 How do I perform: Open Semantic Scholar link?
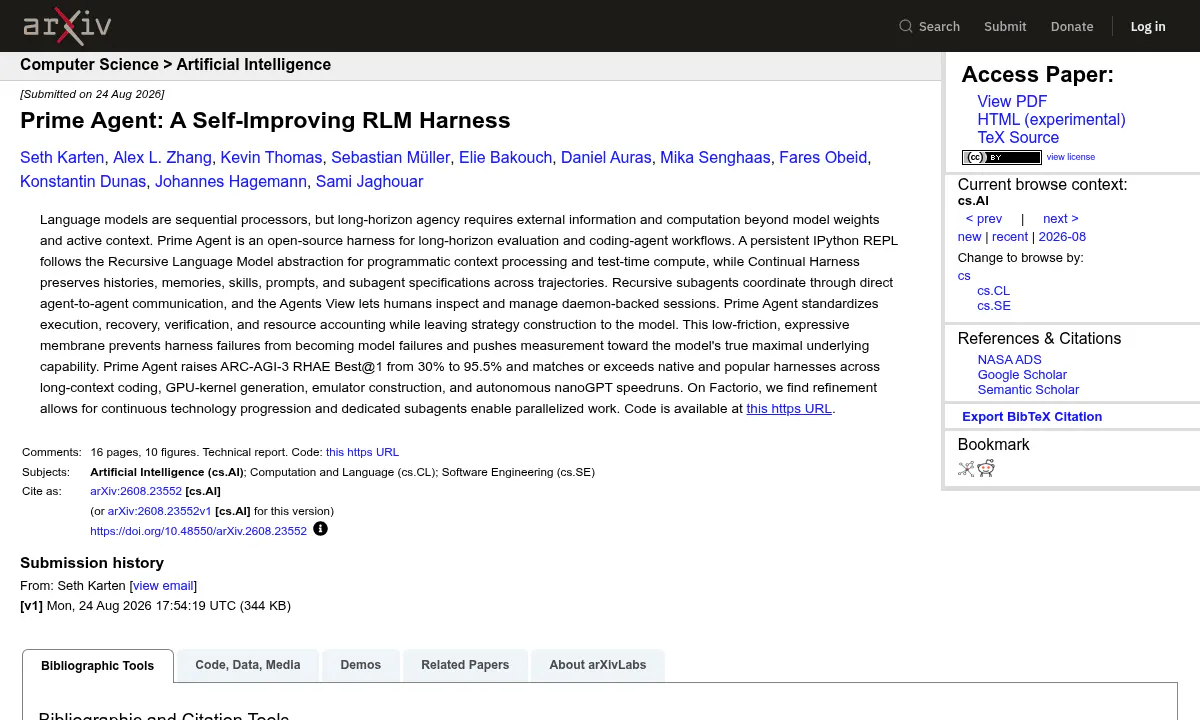coord(1028,390)
